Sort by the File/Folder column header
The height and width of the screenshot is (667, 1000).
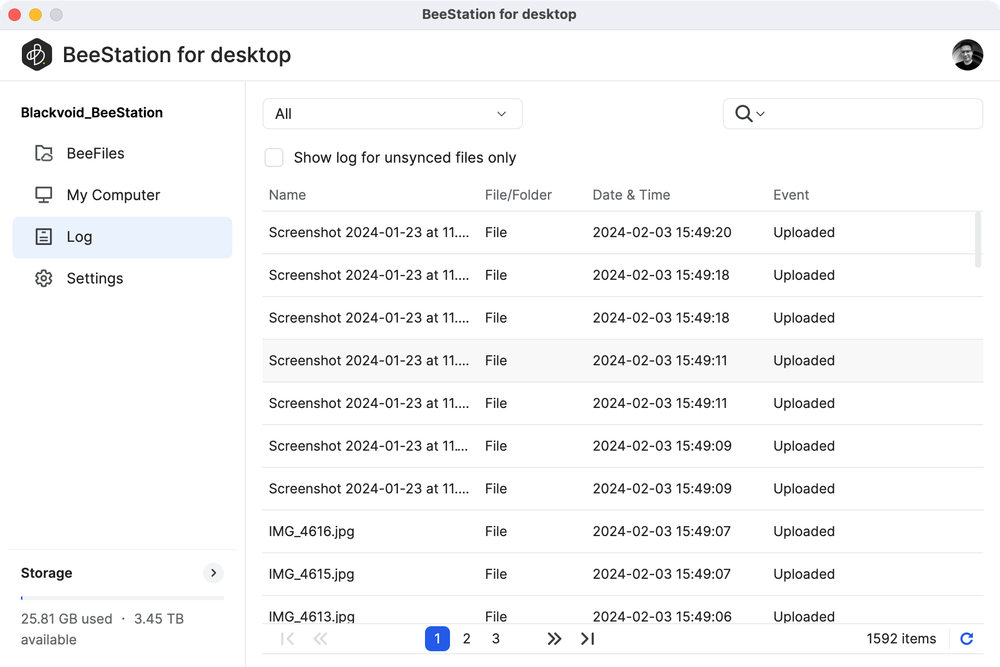pos(518,194)
